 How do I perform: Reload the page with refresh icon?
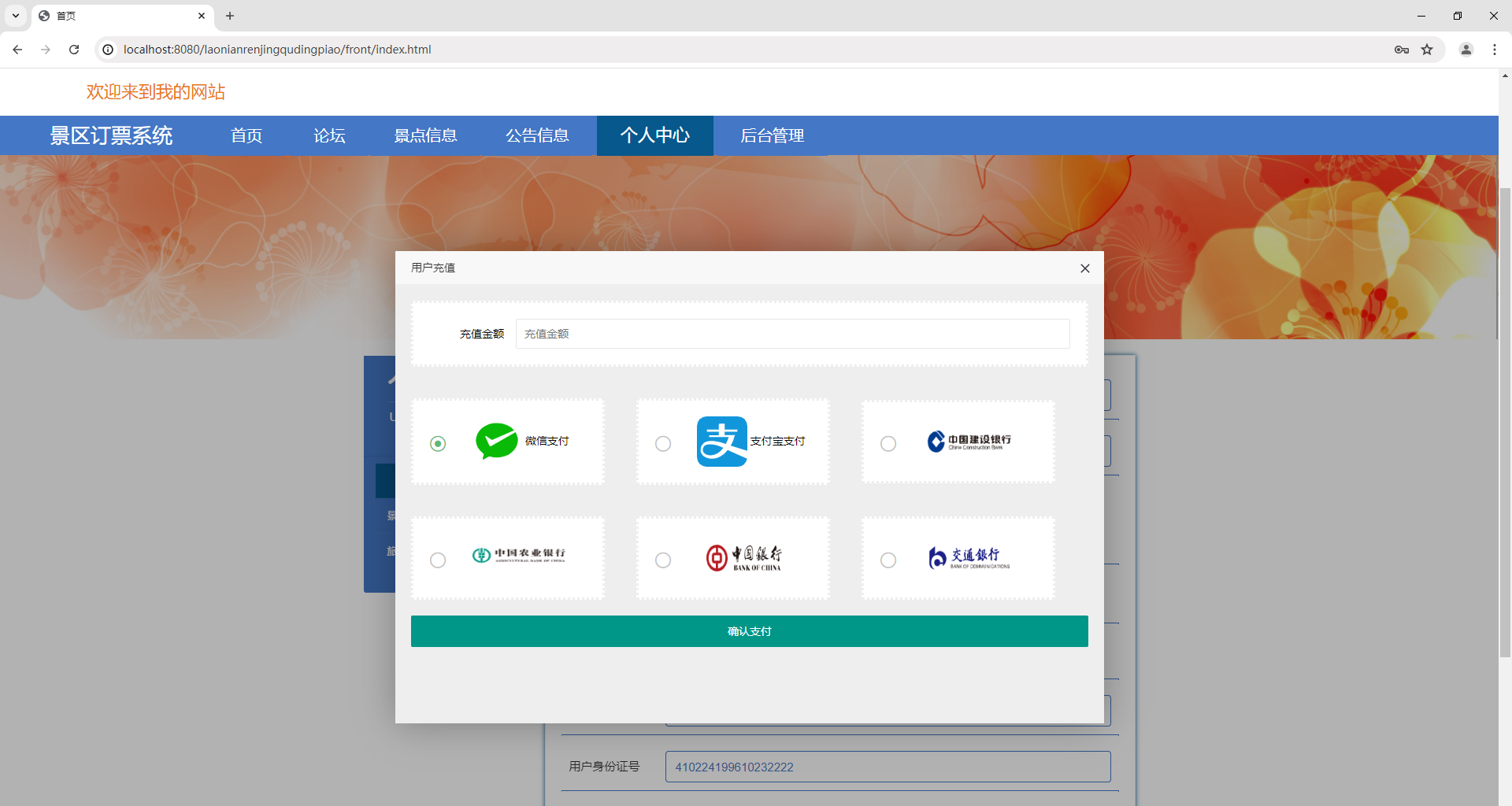74,50
